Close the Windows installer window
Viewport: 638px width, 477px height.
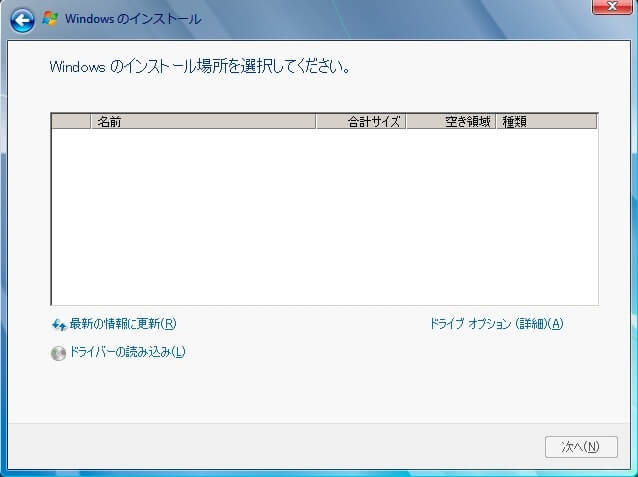pos(612,7)
